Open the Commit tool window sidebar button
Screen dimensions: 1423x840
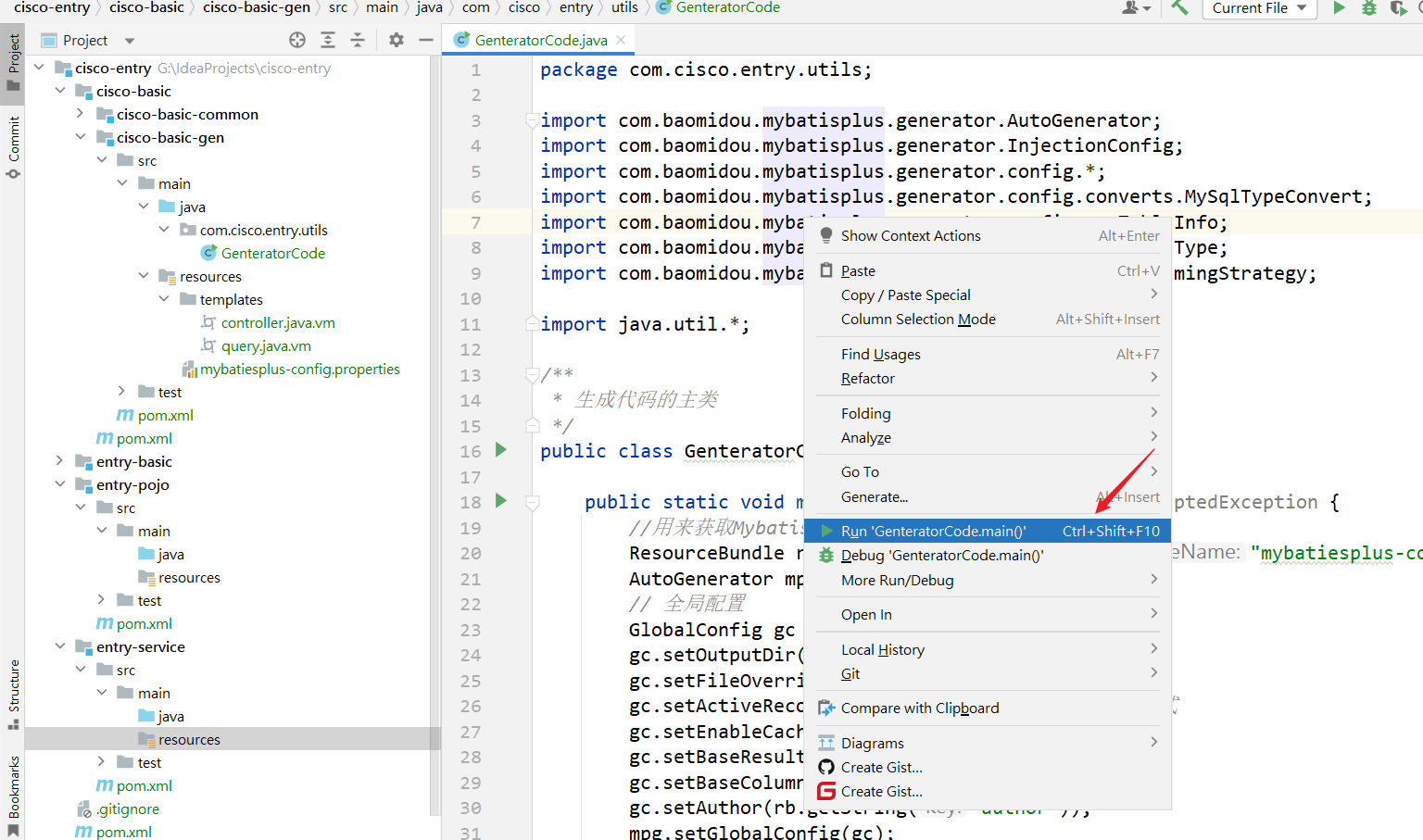pos(13,146)
